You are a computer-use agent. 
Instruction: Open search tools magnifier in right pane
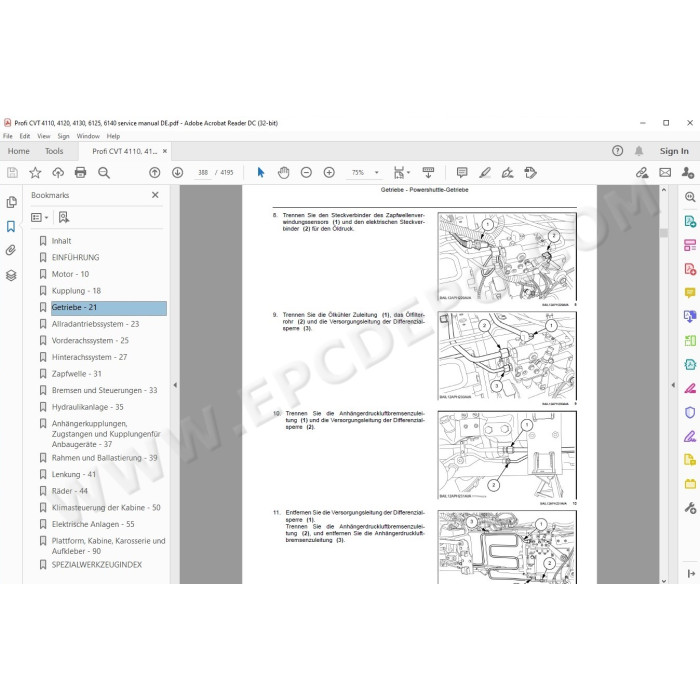(x=690, y=197)
